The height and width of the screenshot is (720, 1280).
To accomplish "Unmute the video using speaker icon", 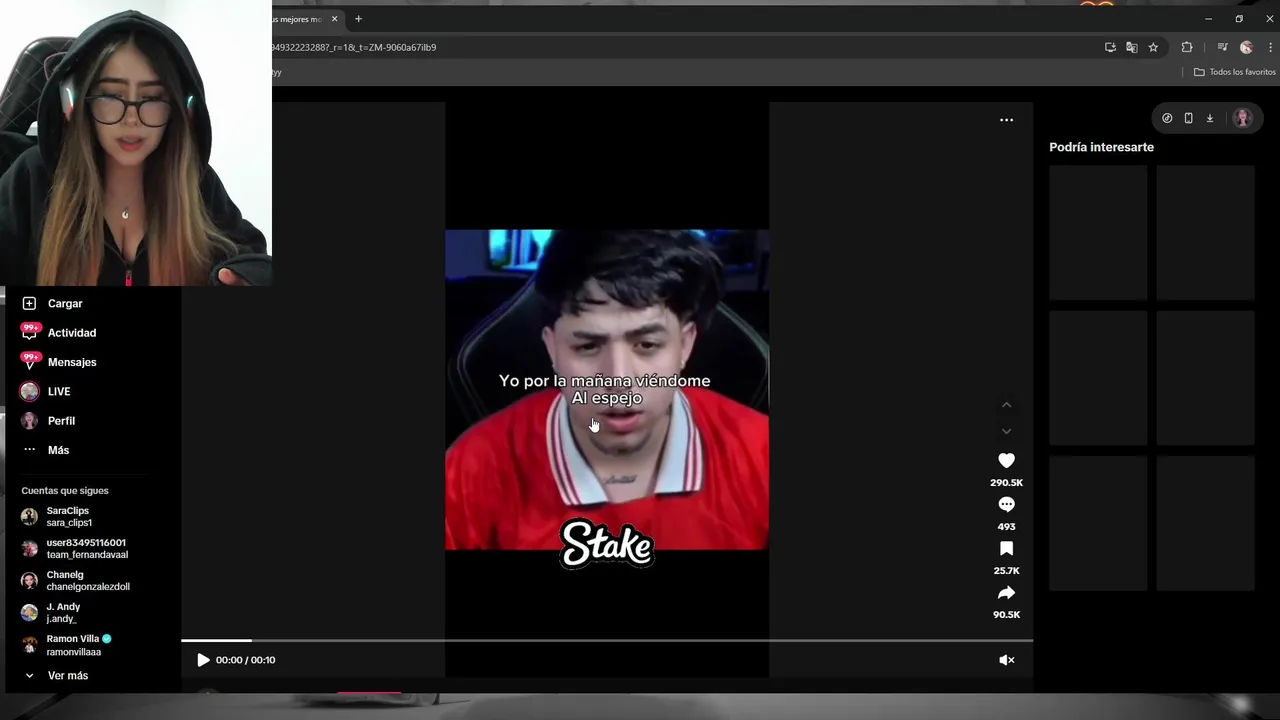I will point(1006,660).
